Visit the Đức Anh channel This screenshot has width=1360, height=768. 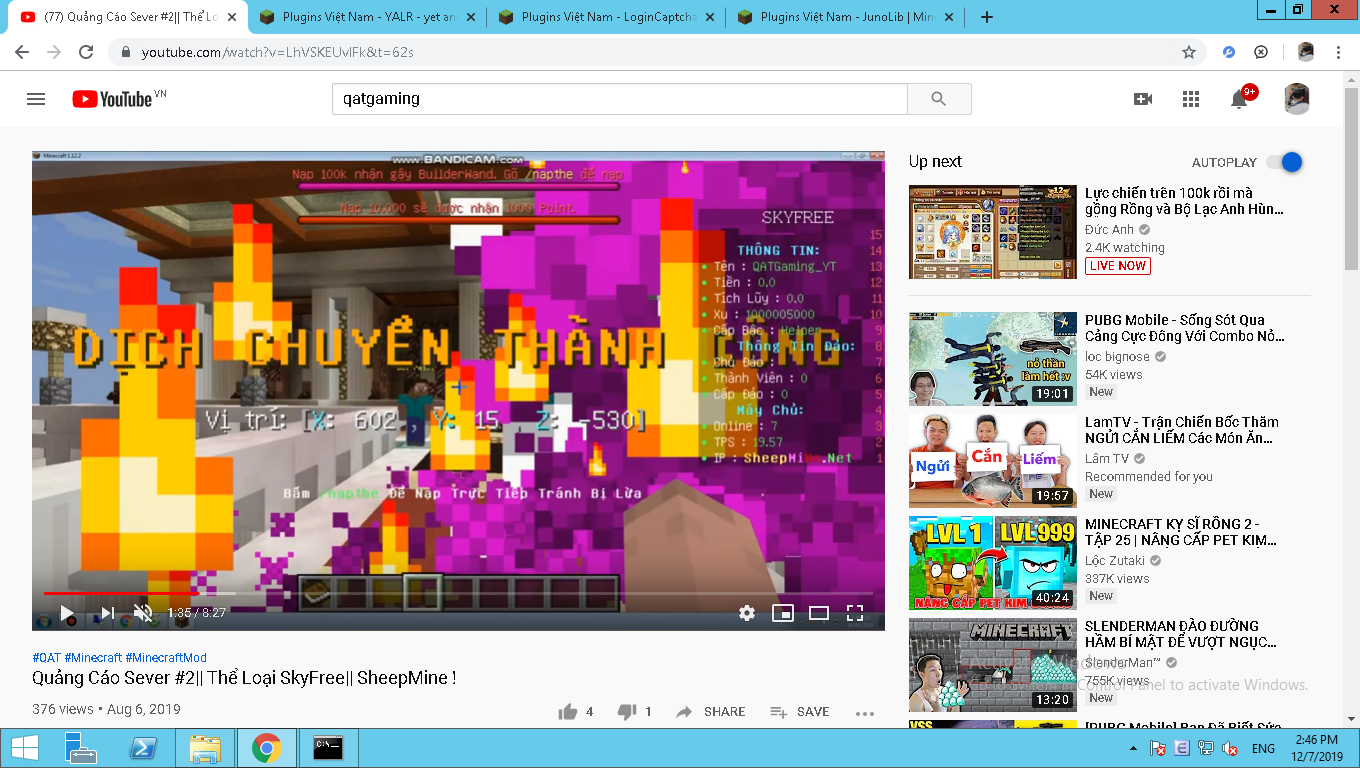(1110, 229)
